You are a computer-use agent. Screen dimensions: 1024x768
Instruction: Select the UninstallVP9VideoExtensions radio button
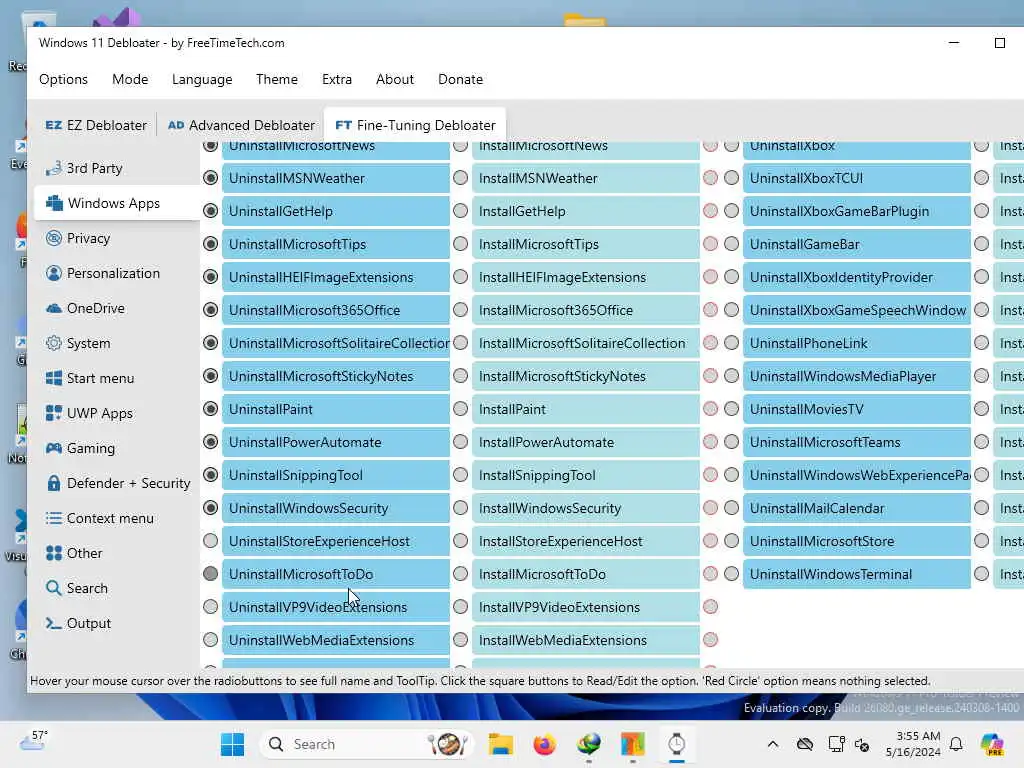click(x=210, y=607)
